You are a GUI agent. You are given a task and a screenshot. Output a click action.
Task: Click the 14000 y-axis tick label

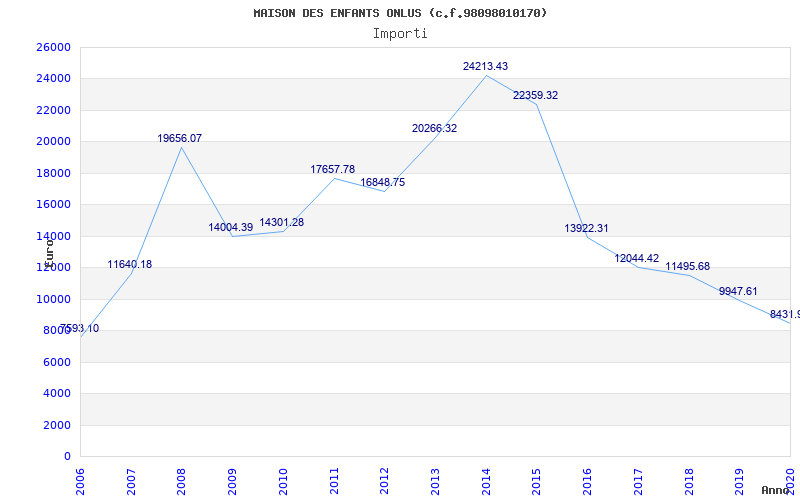point(53,236)
